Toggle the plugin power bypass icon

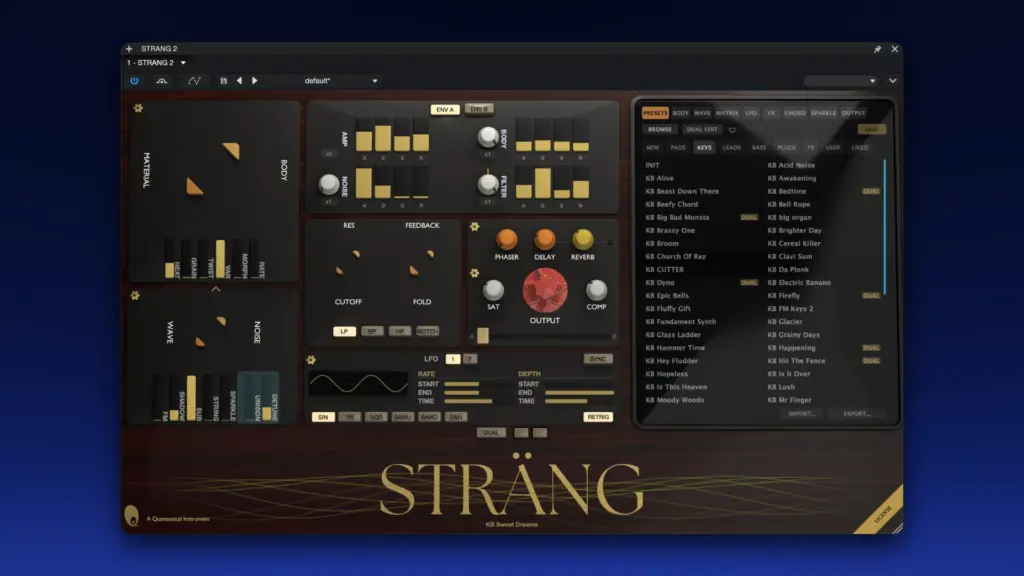pos(134,81)
